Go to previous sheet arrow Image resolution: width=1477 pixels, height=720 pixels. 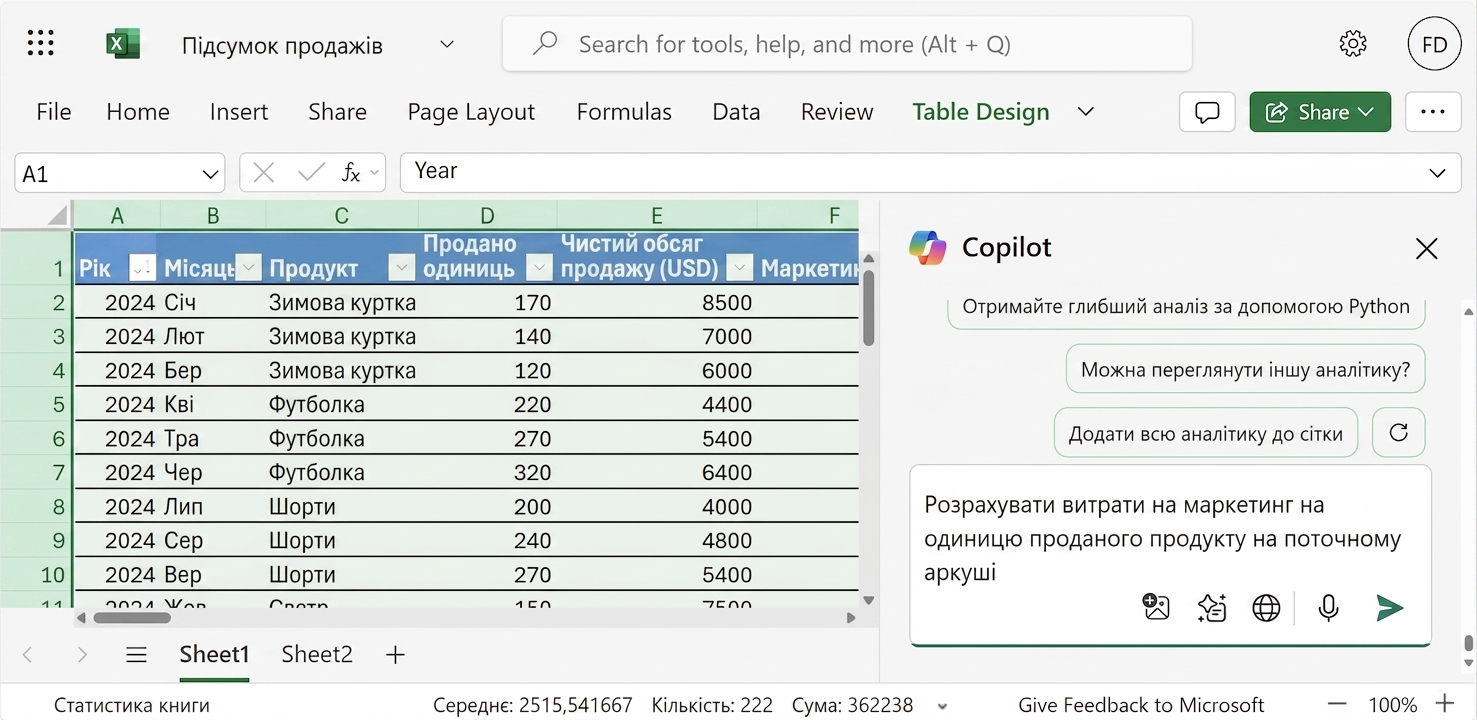tap(27, 655)
